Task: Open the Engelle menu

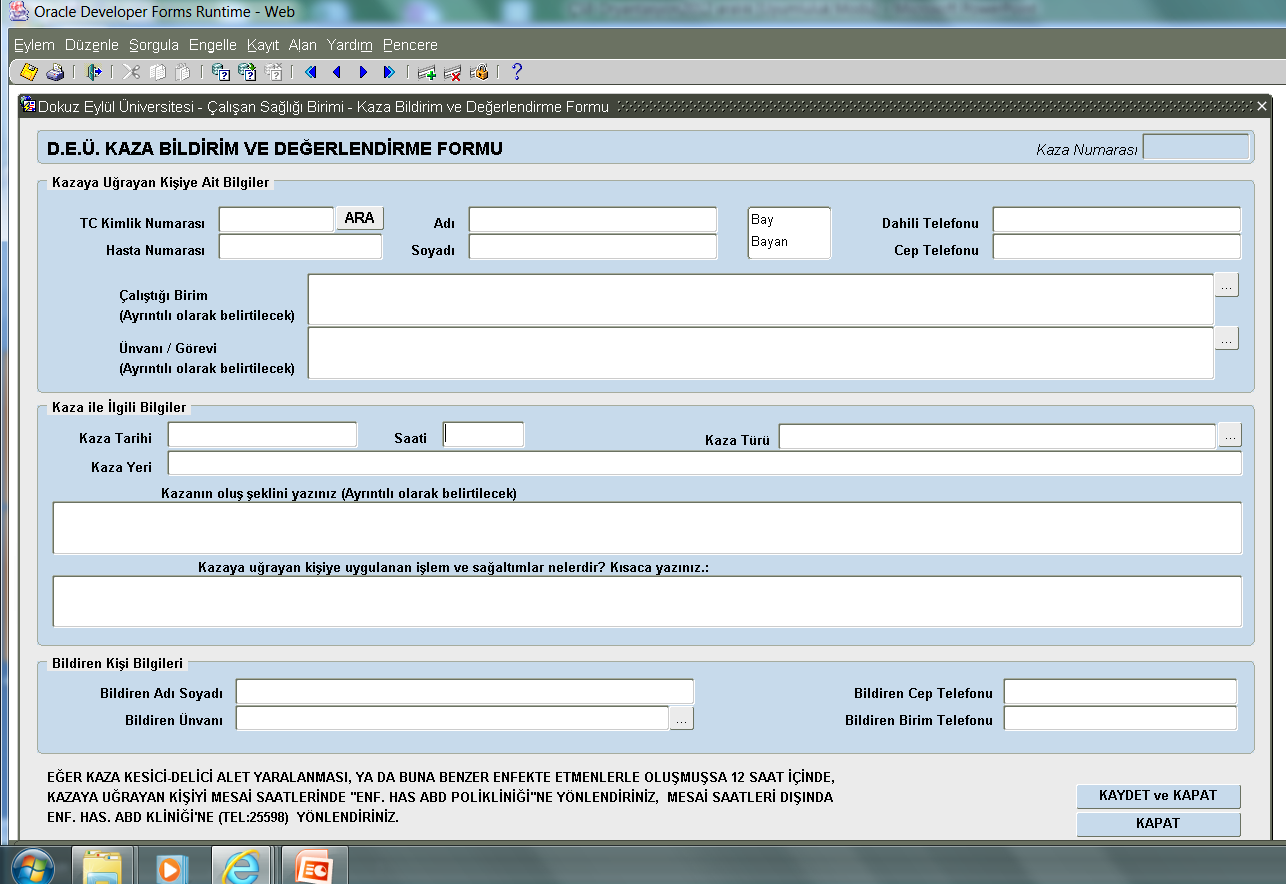Action: tap(213, 45)
